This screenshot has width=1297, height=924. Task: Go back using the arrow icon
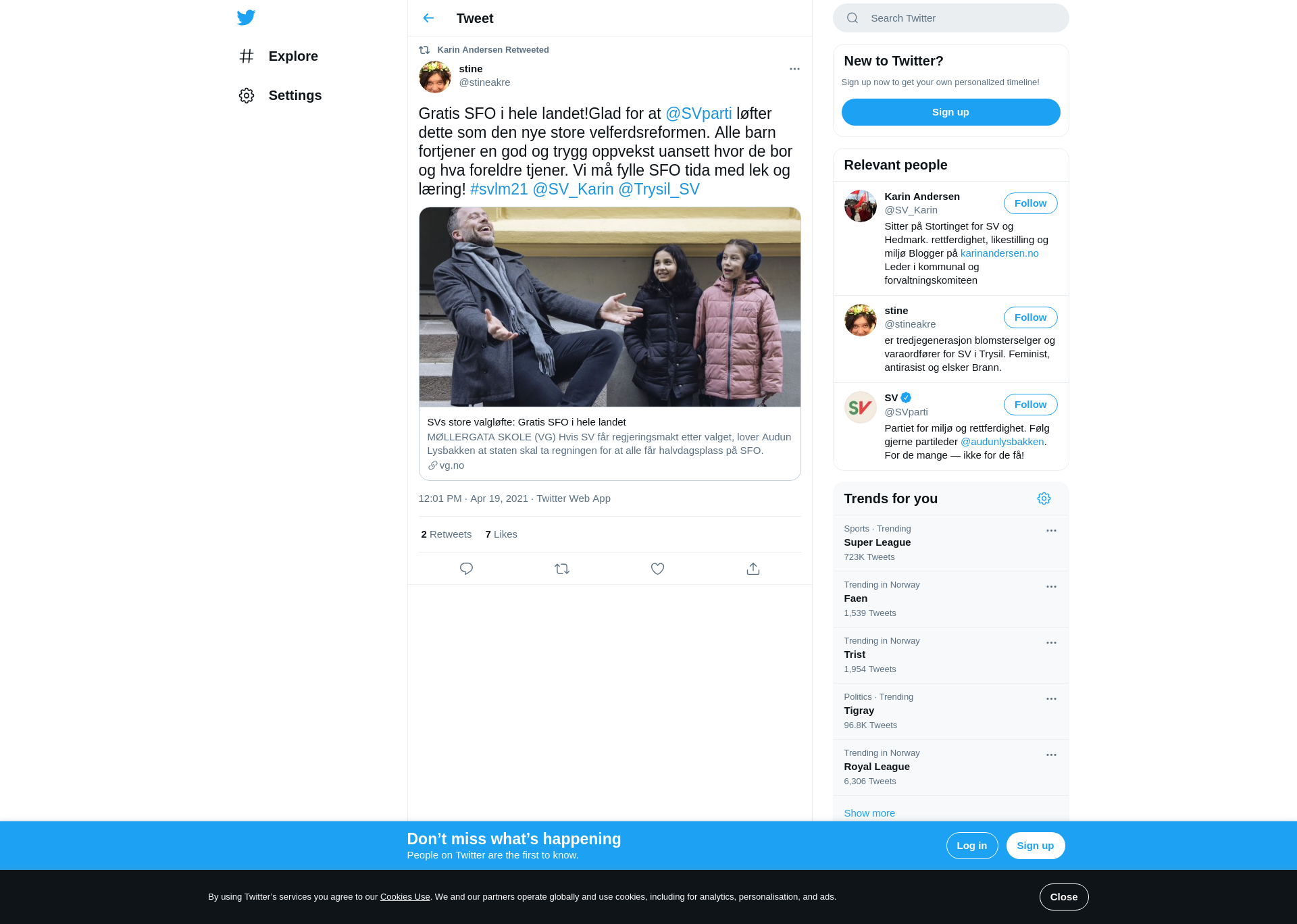(428, 18)
